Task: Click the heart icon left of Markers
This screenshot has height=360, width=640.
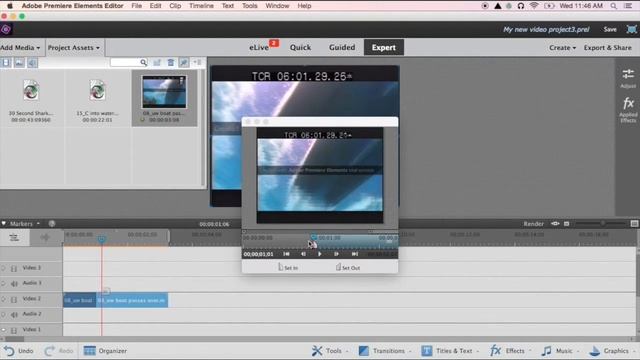Action: [4, 223]
